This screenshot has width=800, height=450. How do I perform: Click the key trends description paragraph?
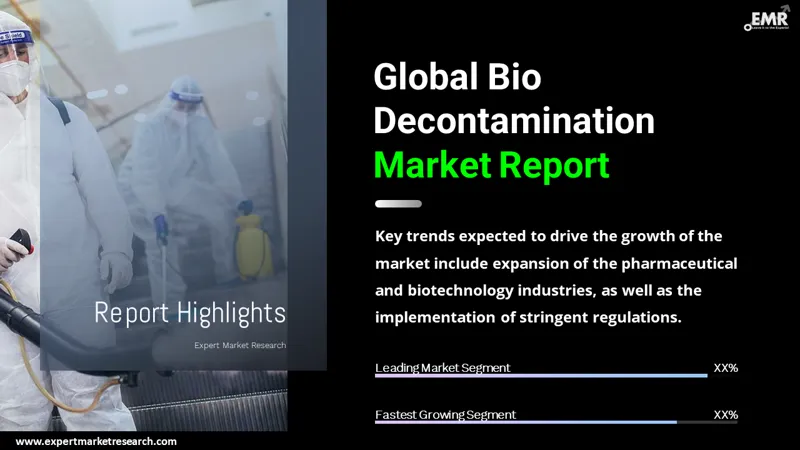[555, 276]
